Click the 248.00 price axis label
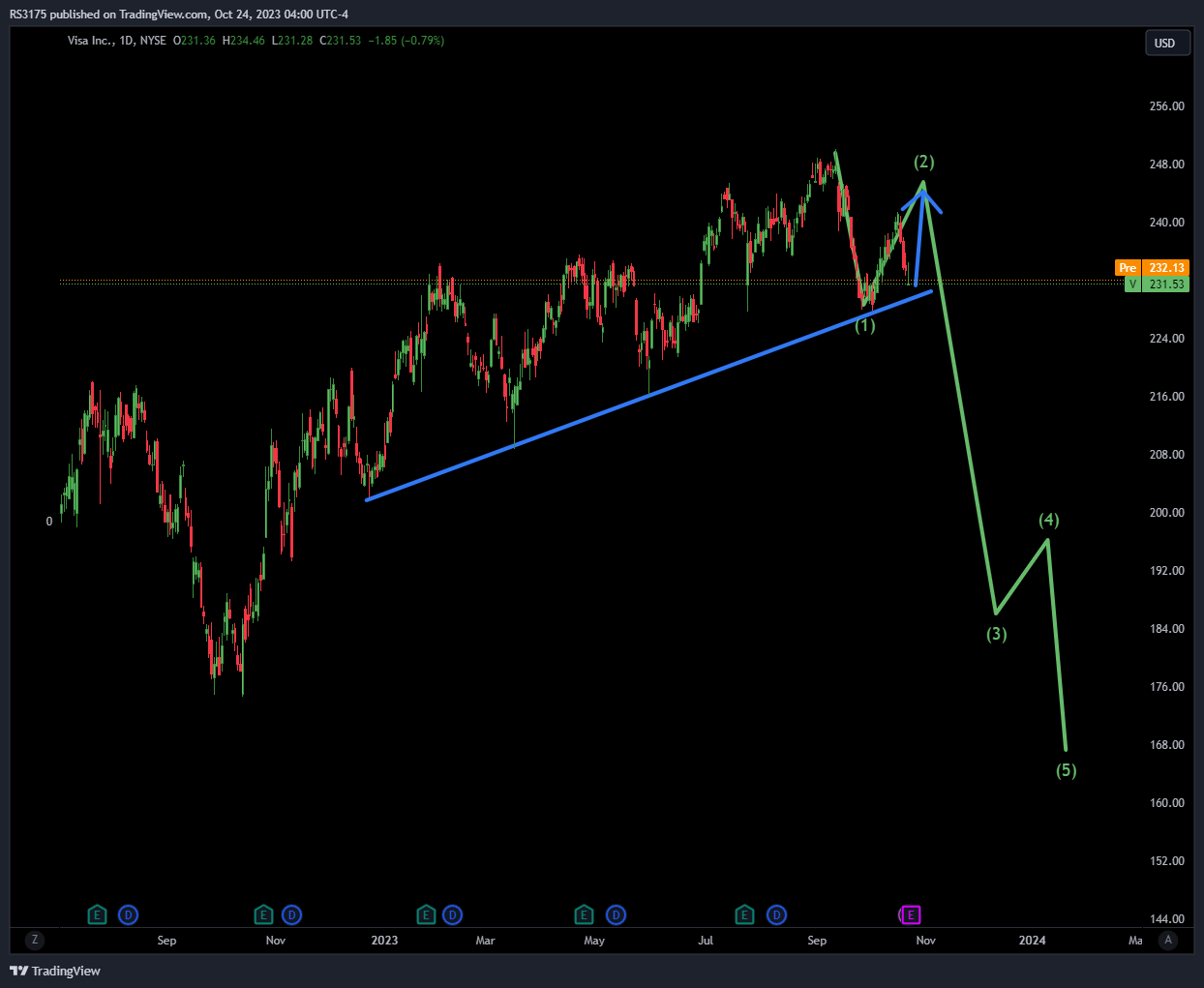This screenshot has height=988, width=1204. pos(1166,165)
